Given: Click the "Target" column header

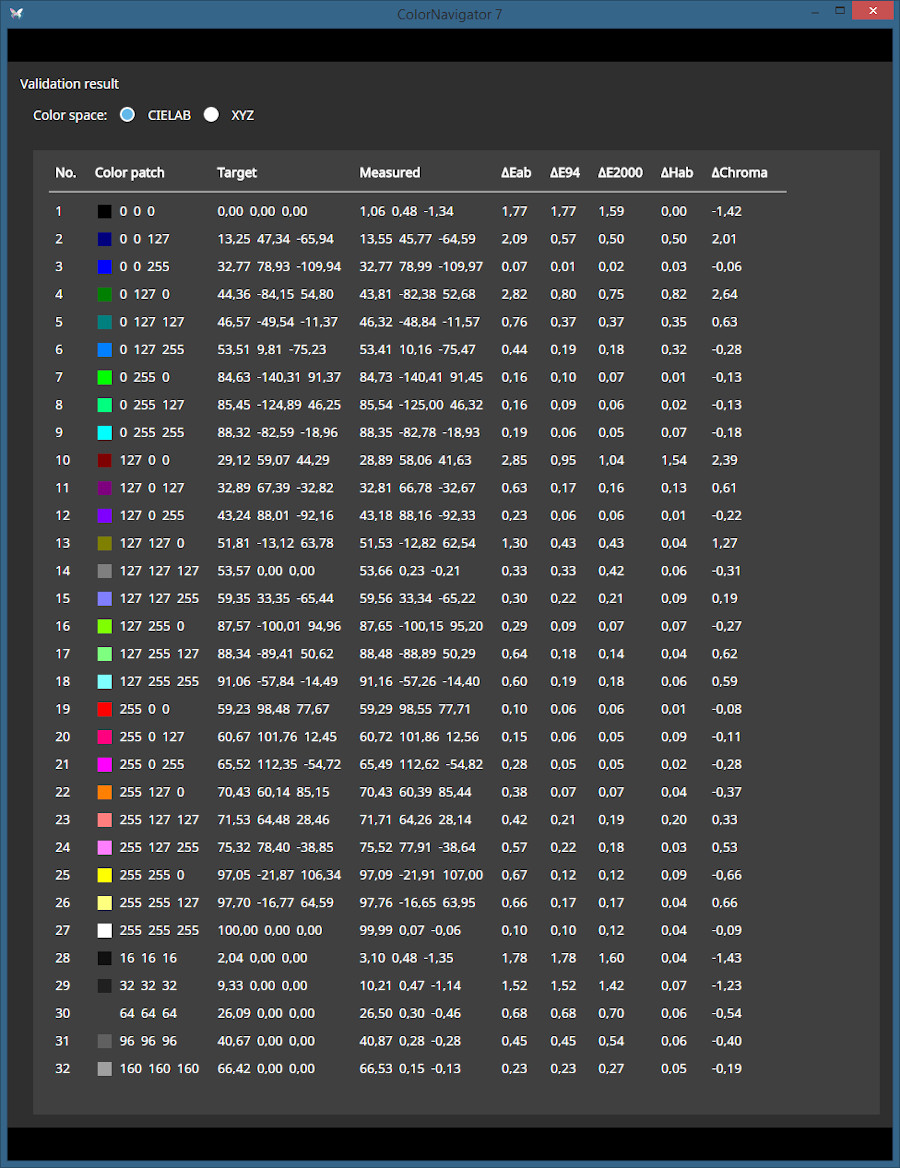Looking at the screenshot, I should click(x=237, y=173).
